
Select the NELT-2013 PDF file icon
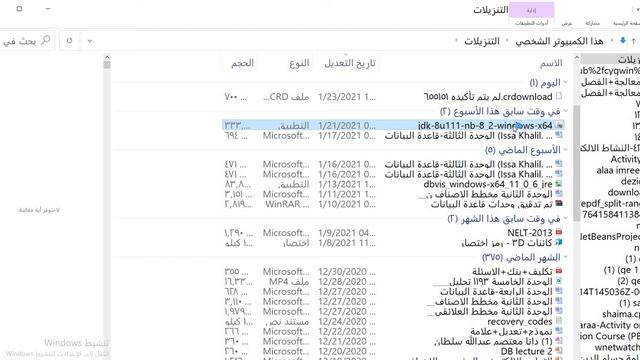pos(559,232)
